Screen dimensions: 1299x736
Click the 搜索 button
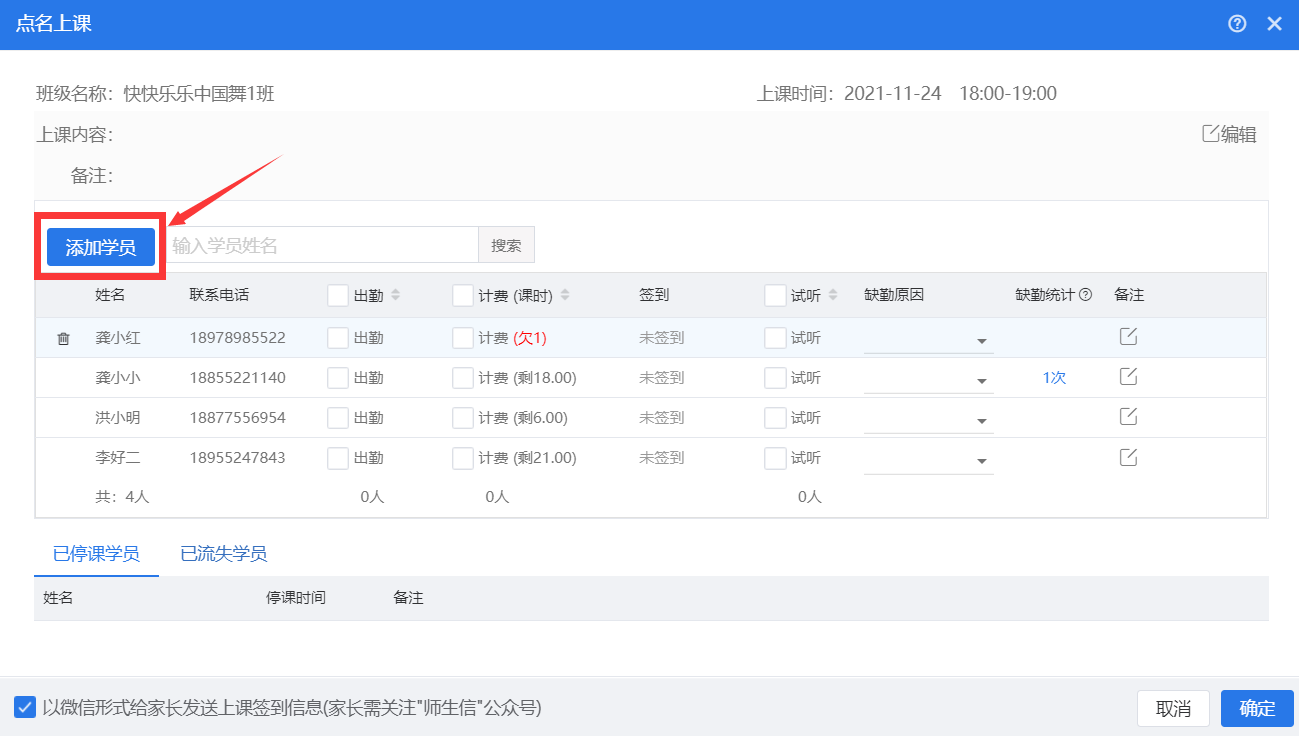click(x=507, y=245)
